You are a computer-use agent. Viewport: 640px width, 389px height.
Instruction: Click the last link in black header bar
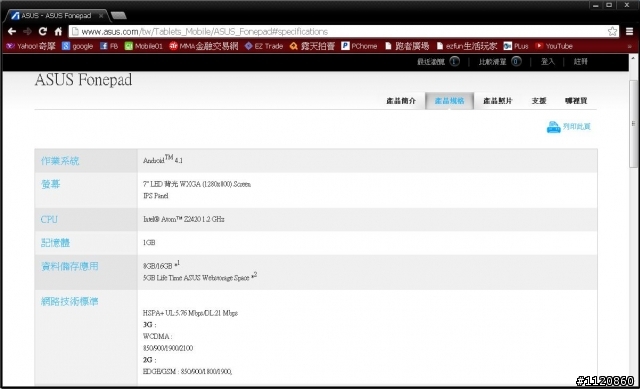580,62
